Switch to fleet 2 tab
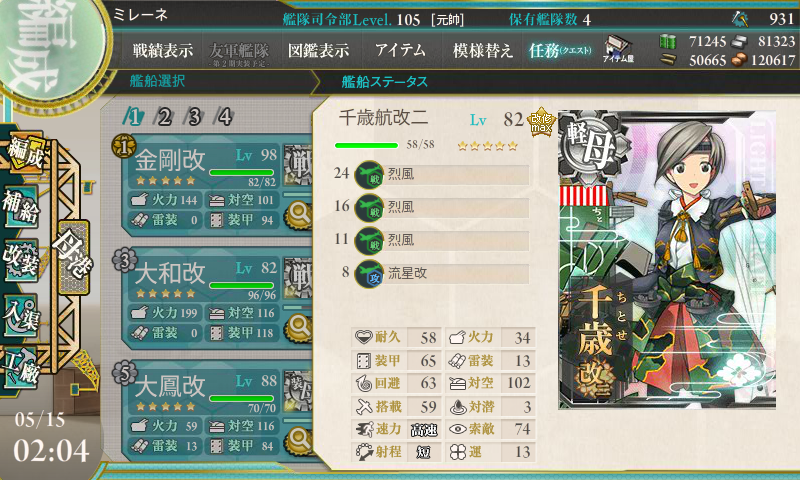The width and height of the screenshot is (800, 480). point(163,117)
